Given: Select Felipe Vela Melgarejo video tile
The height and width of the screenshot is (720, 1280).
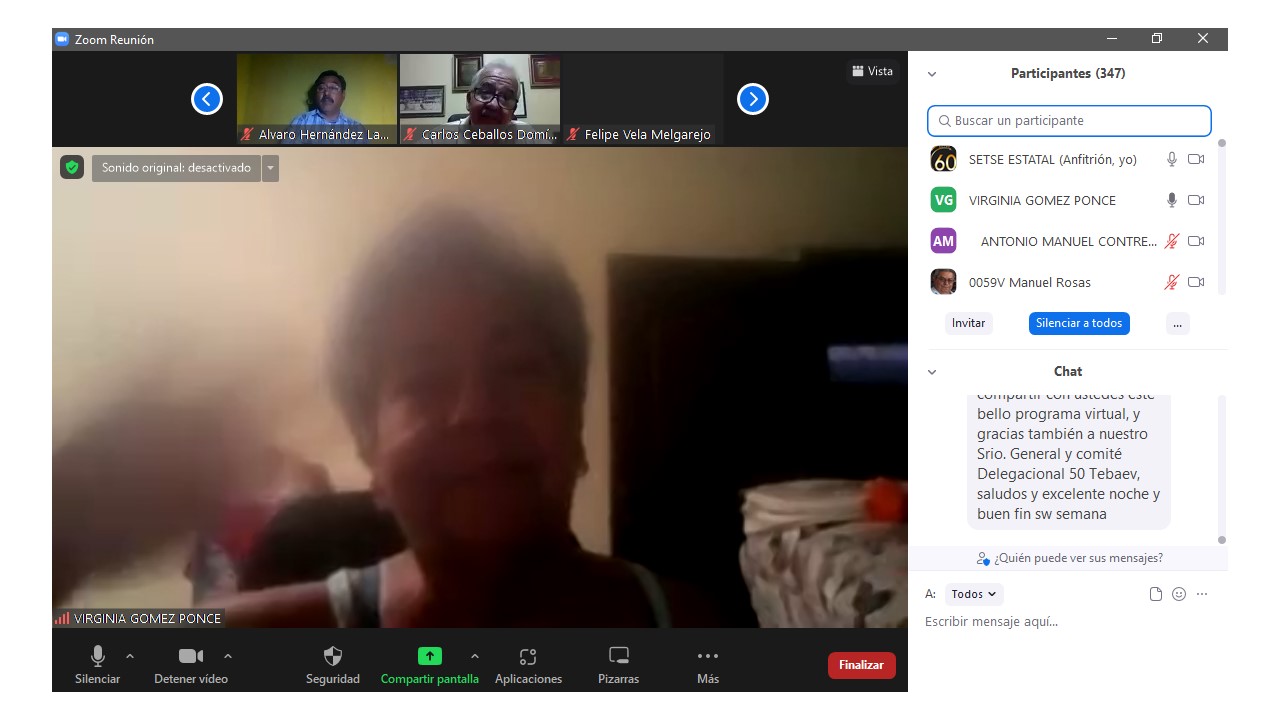Looking at the screenshot, I should point(643,99).
